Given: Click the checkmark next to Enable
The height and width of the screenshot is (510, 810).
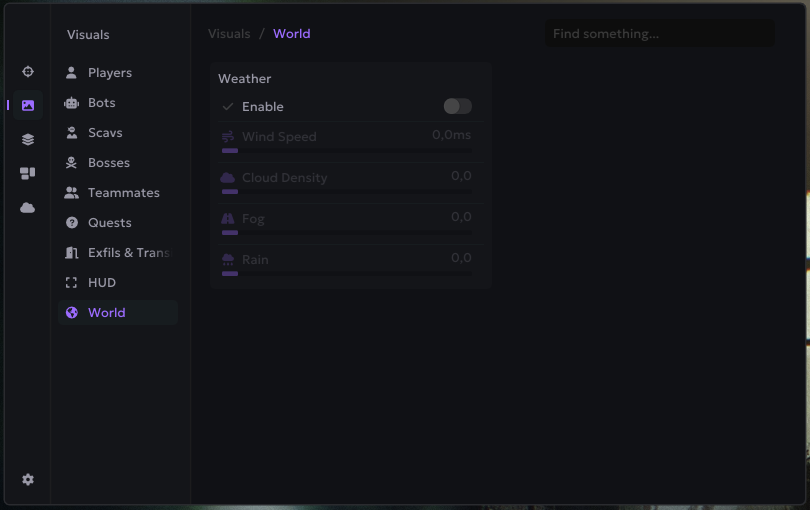Looking at the screenshot, I should (228, 107).
